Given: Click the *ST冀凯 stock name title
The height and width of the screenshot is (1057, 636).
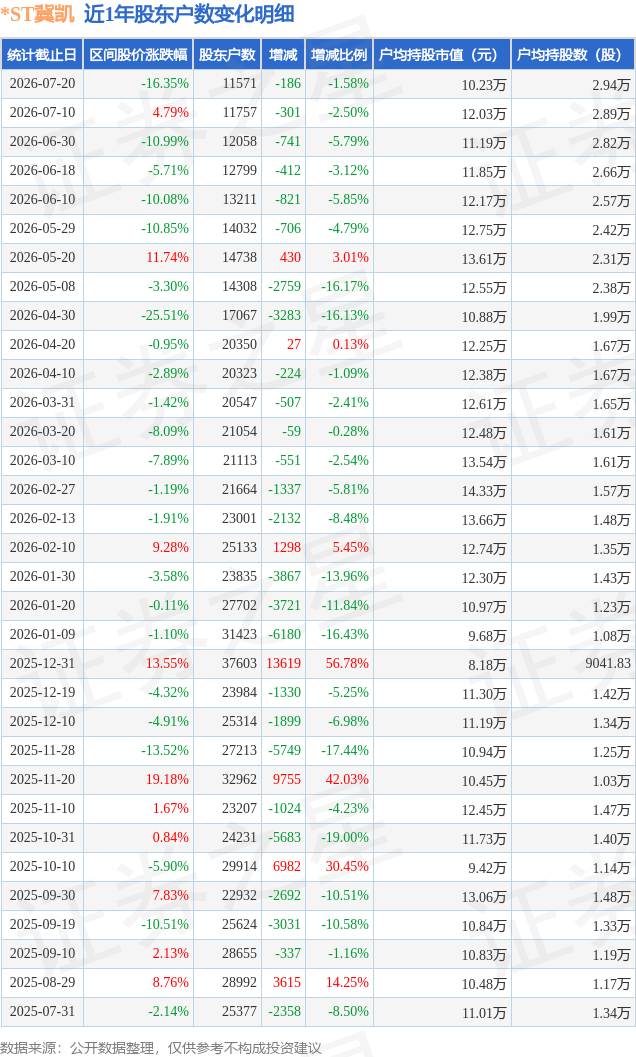Looking at the screenshot, I should point(38,13).
